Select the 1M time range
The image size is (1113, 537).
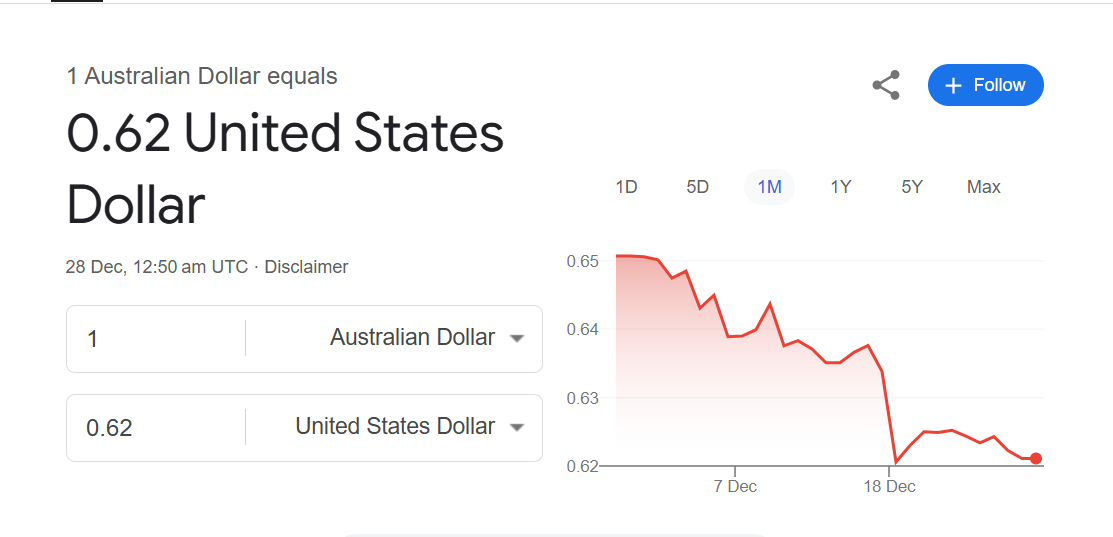click(x=769, y=187)
